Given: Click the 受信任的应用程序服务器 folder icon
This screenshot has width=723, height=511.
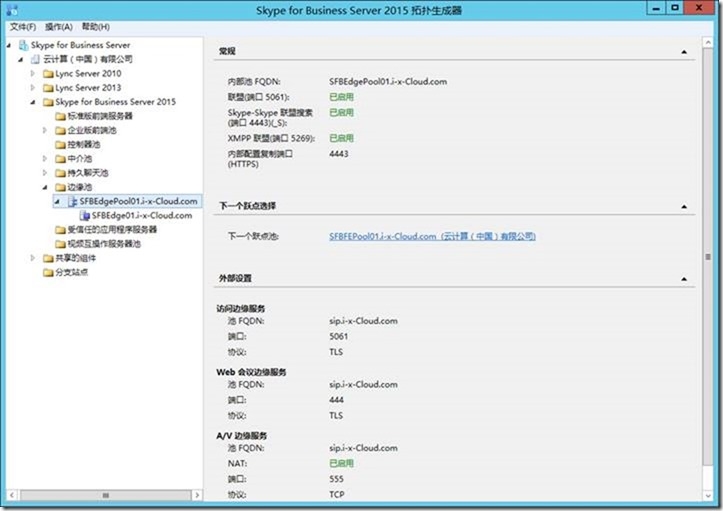Looking at the screenshot, I should (x=60, y=230).
